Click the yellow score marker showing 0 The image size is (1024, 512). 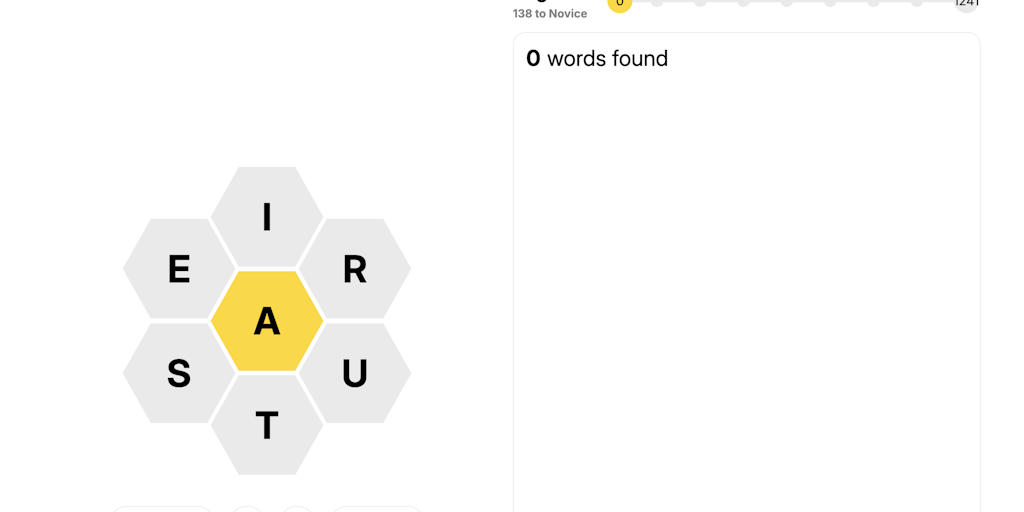(x=620, y=3)
